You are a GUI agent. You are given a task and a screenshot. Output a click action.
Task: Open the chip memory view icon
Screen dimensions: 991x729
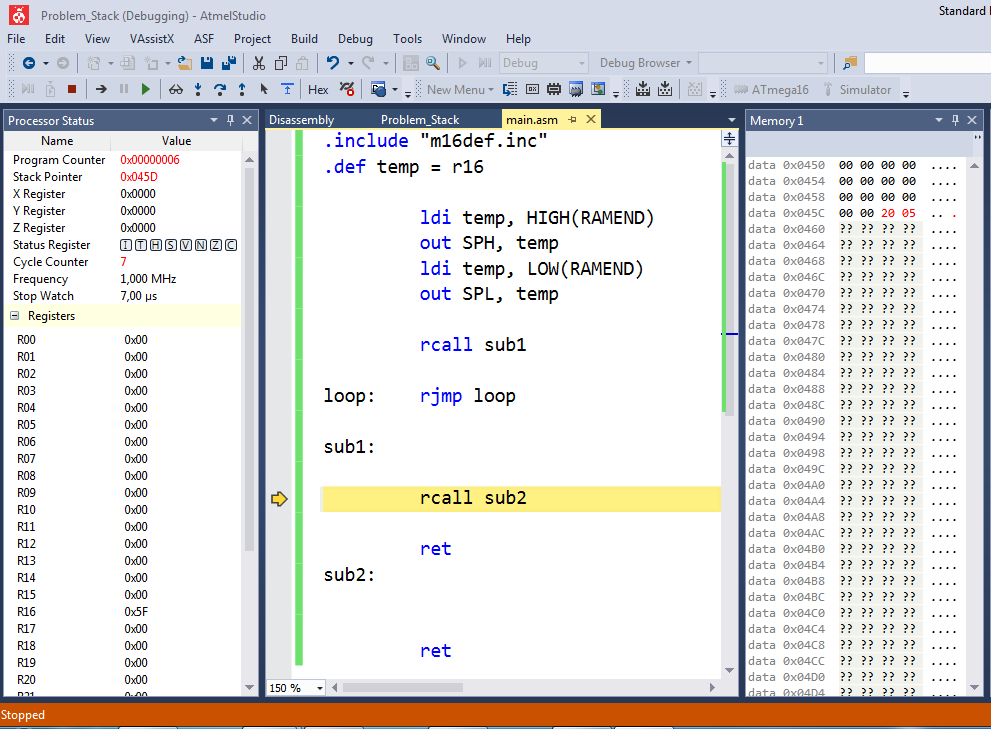point(554,89)
